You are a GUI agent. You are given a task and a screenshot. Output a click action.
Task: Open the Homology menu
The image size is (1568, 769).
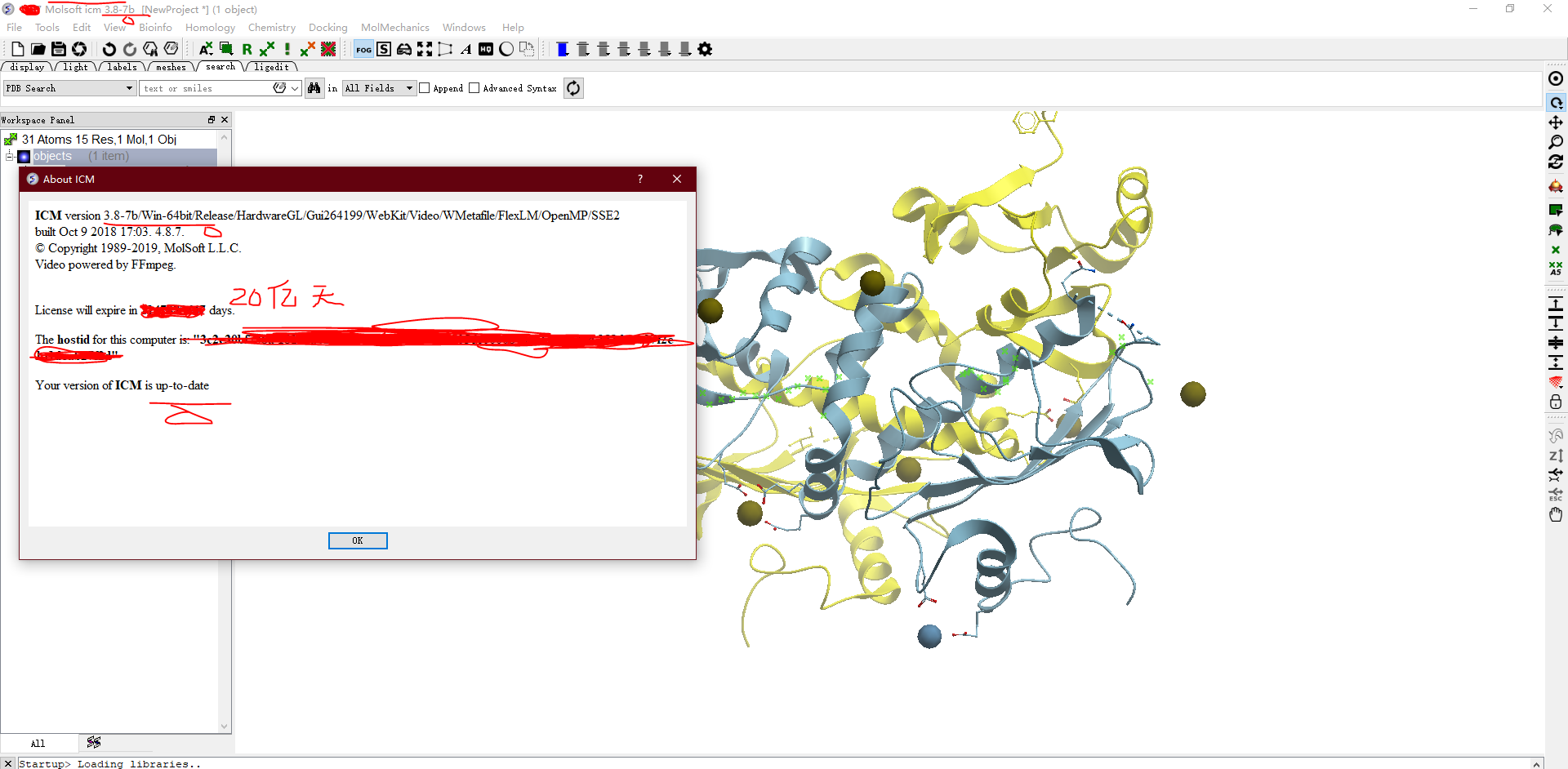(x=210, y=28)
